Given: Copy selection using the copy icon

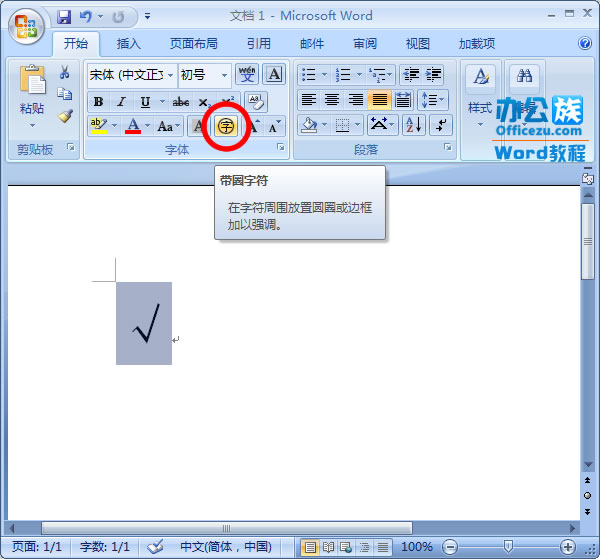Looking at the screenshot, I should tap(64, 94).
